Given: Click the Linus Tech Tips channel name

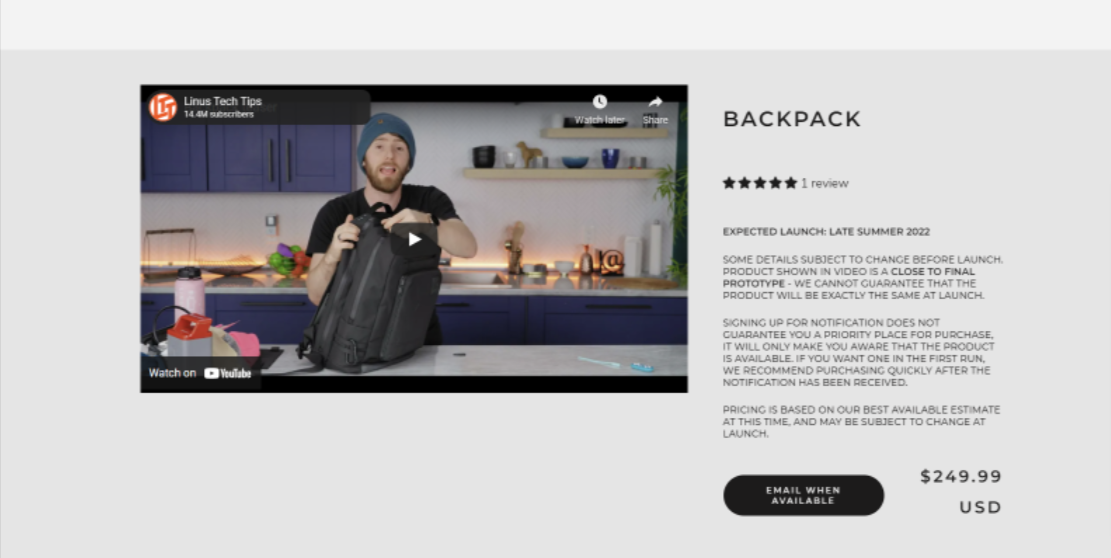Looking at the screenshot, I should [x=222, y=101].
